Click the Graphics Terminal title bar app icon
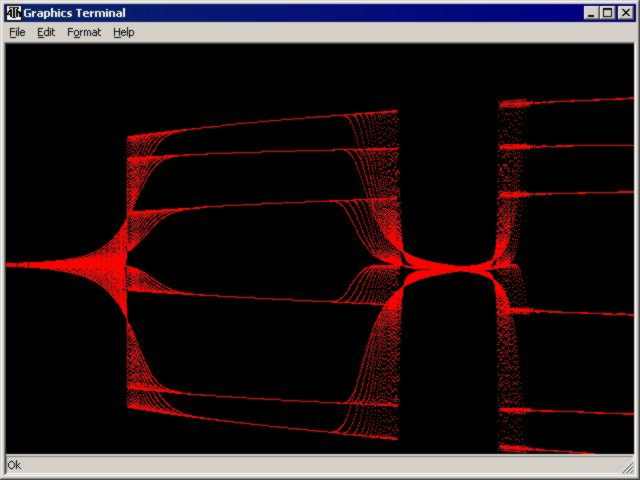This screenshot has width=640, height=480. coord(13,13)
